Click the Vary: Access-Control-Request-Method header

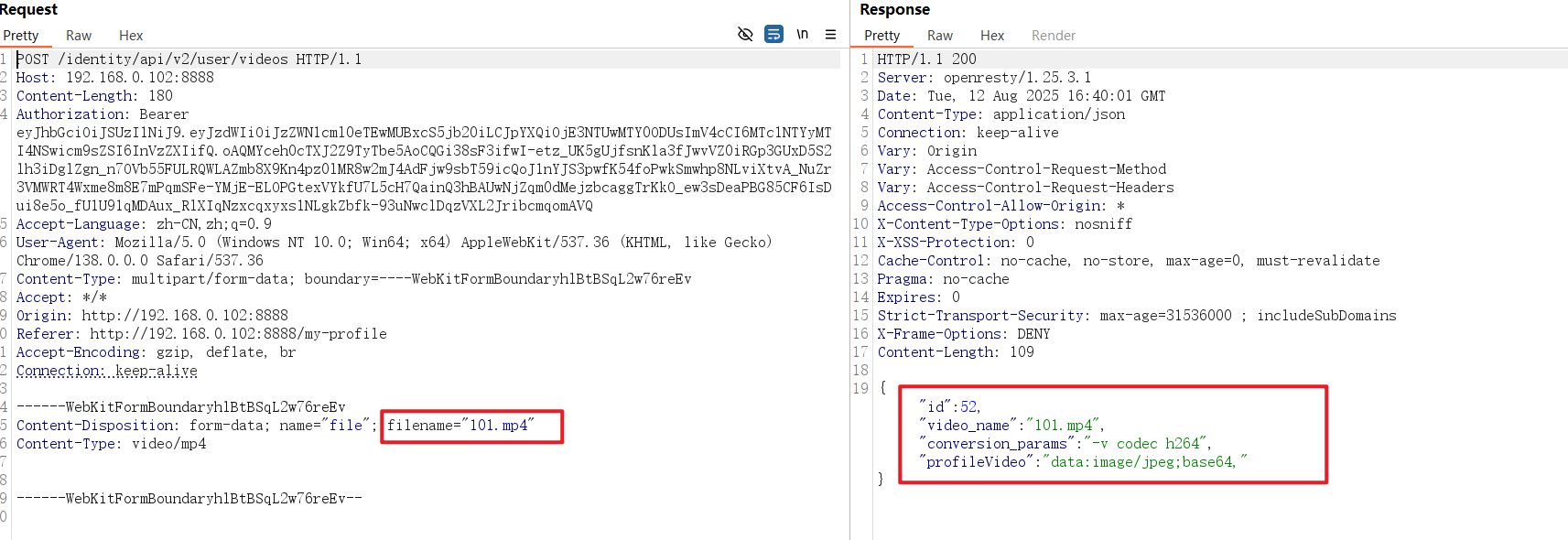pyautogui.click(x=1022, y=169)
